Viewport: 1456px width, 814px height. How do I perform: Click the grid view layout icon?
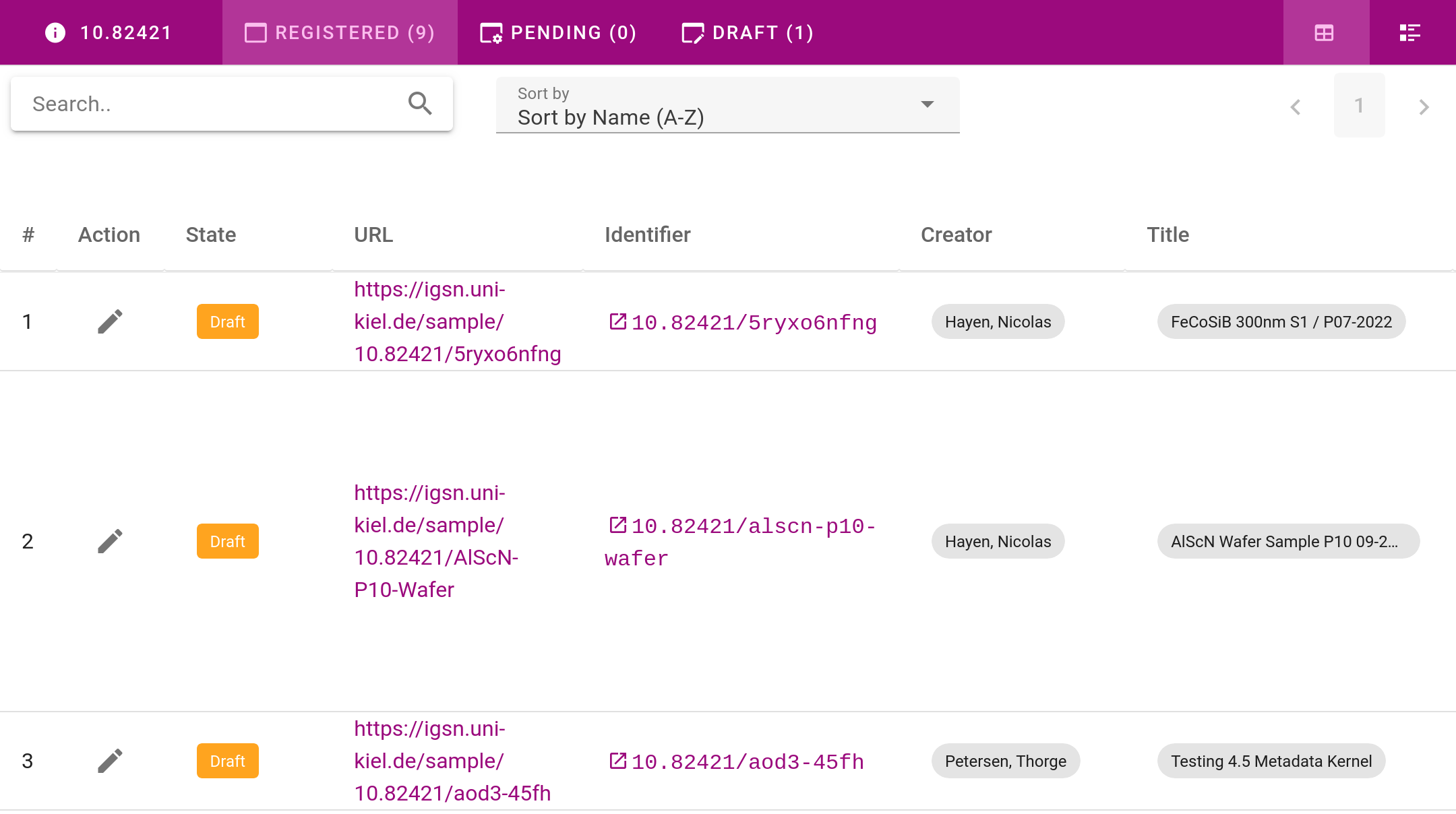1324,32
